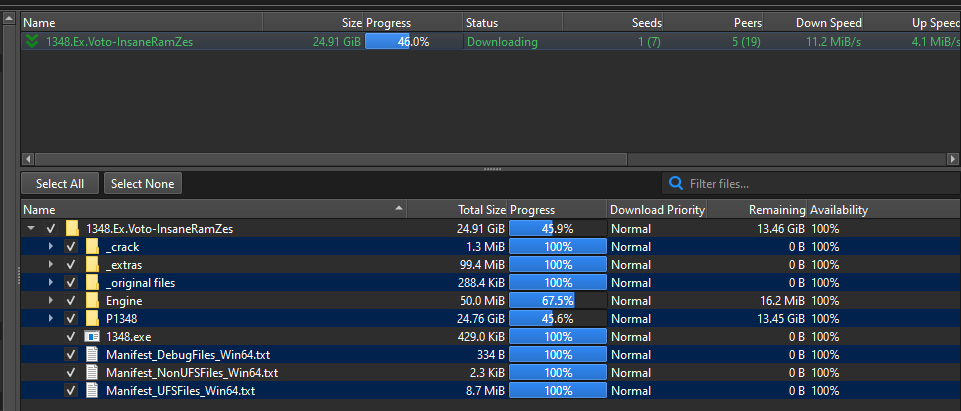The width and height of the screenshot is (961, 411).
Task: Click the magnifier icon in filter box
Action: click(x=677, y=183)
